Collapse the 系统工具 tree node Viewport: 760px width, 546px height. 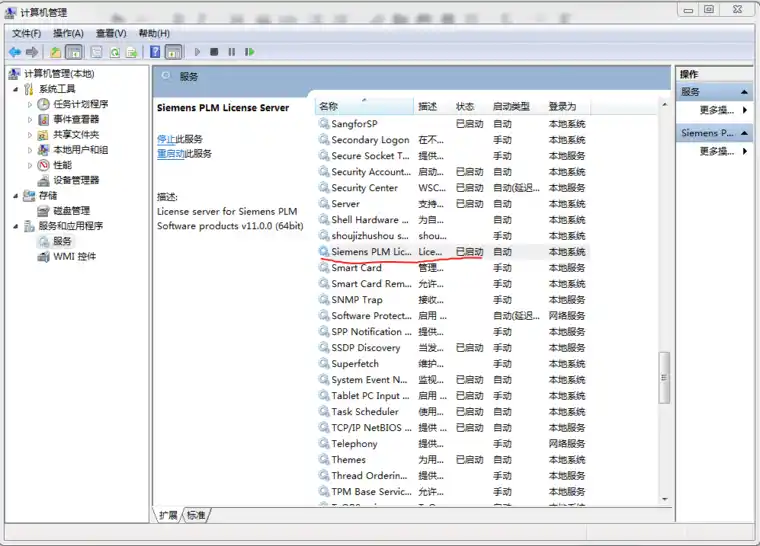click(x=16, y=89)
